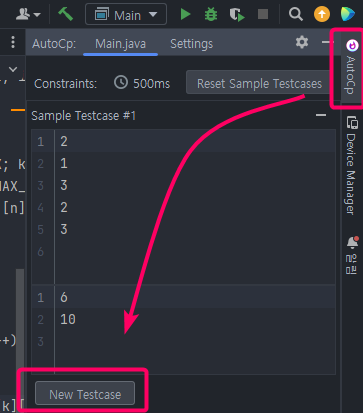Toggle the AutoCp side tool window button
363x413 pixels.
(x=351, y=67)
